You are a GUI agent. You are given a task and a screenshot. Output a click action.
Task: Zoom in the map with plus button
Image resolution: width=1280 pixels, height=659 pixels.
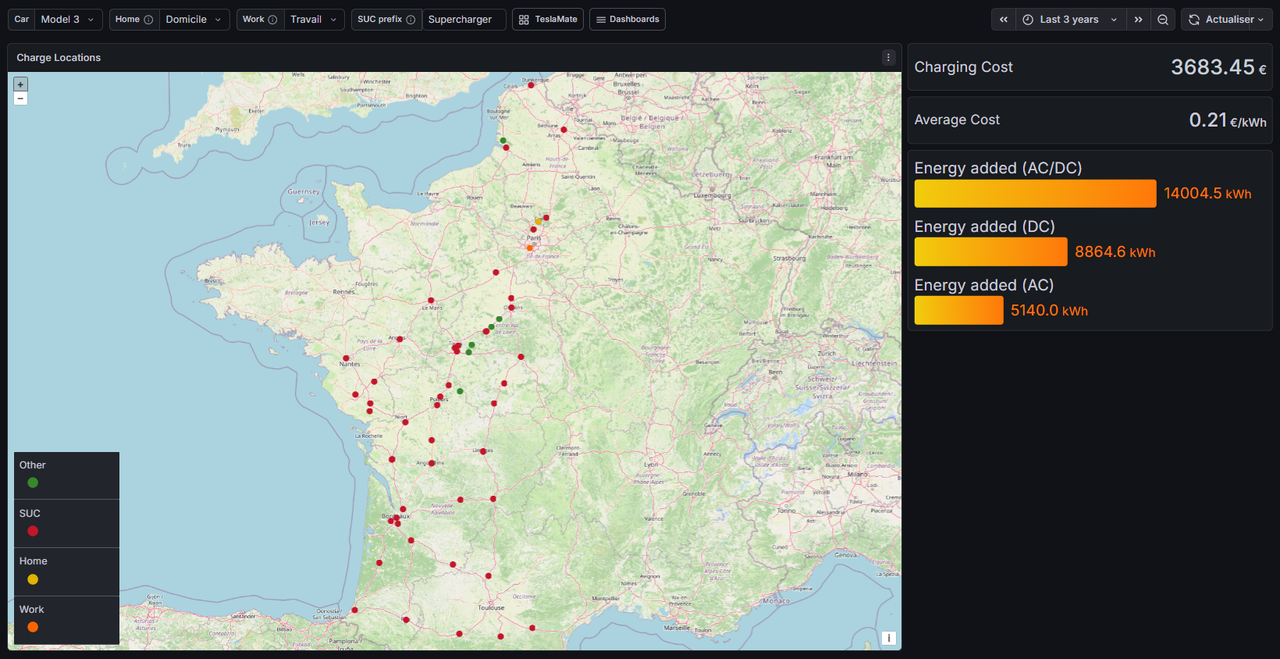pos(20,85)
